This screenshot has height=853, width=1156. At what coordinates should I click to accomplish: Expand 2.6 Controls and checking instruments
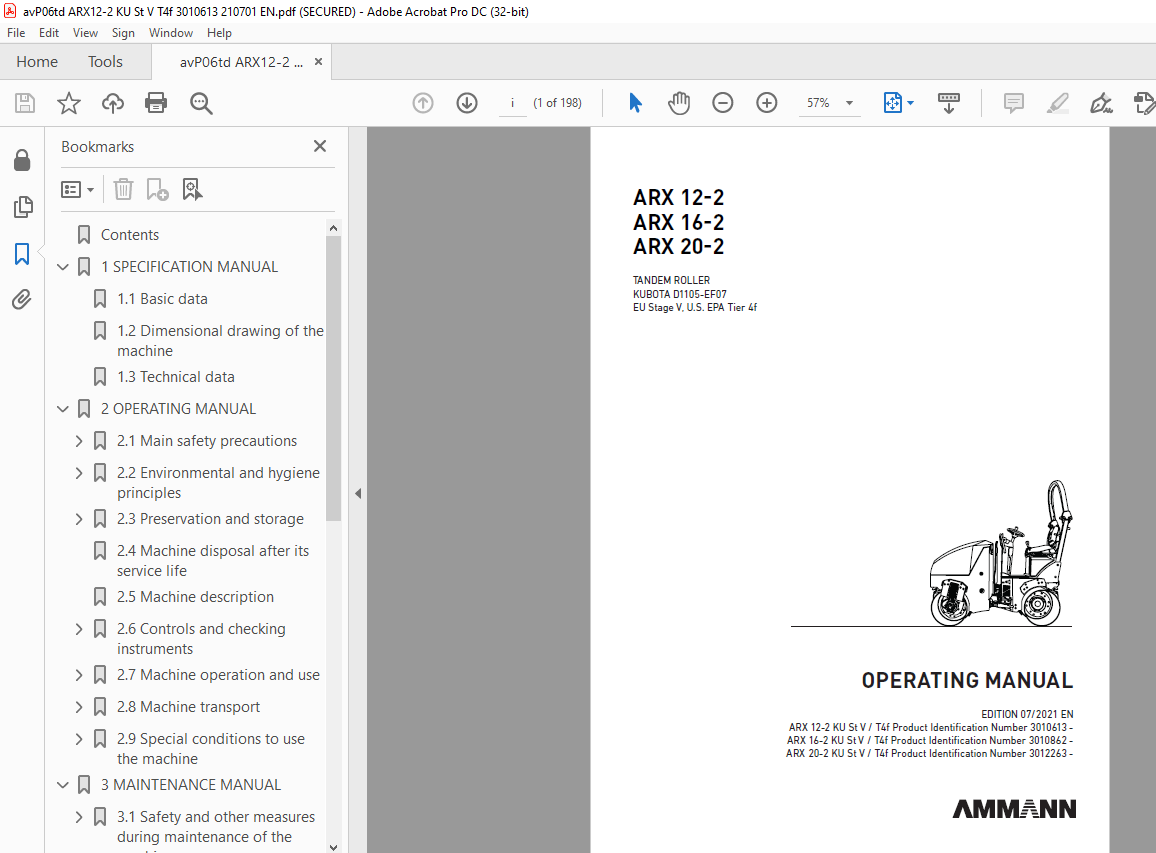(79, 629)
